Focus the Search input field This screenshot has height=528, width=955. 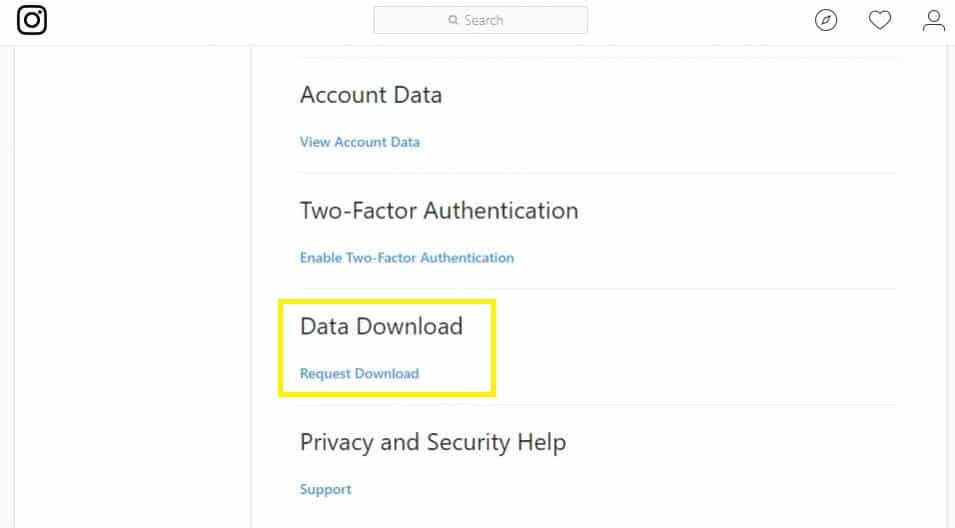481,20
